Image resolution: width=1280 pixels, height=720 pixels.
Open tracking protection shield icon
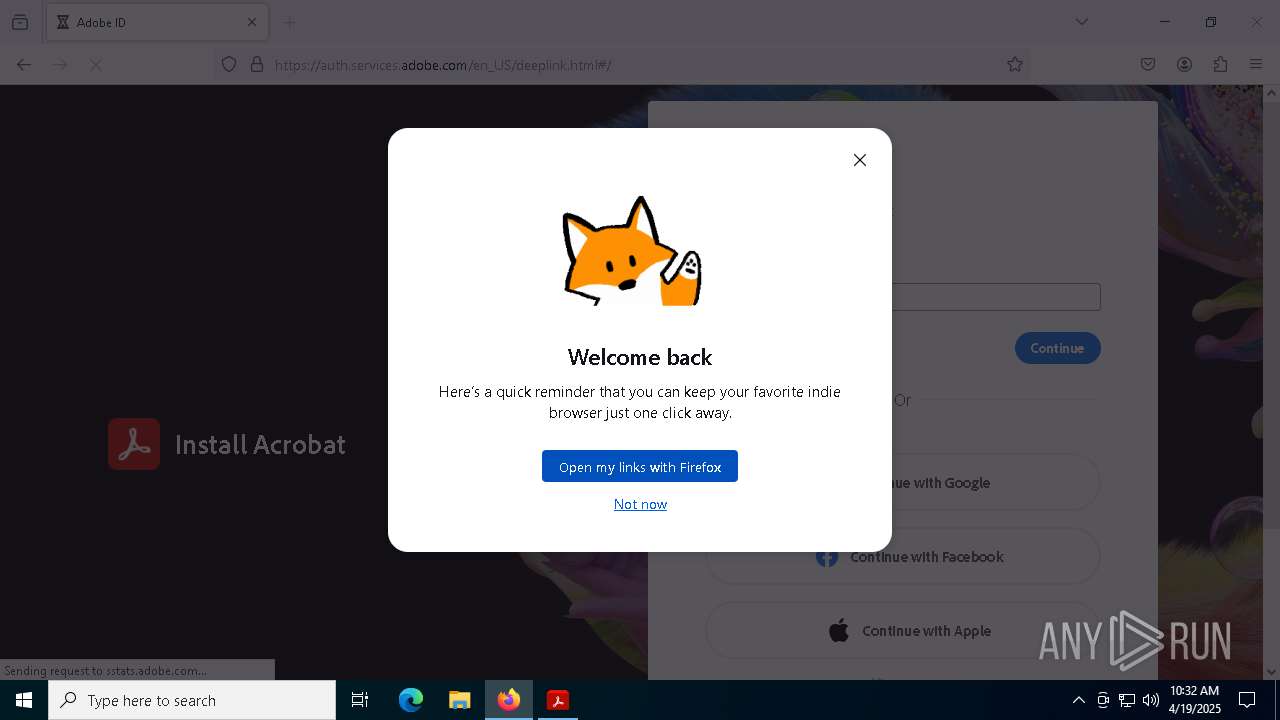pyautogui.click(x=229, y=64)
